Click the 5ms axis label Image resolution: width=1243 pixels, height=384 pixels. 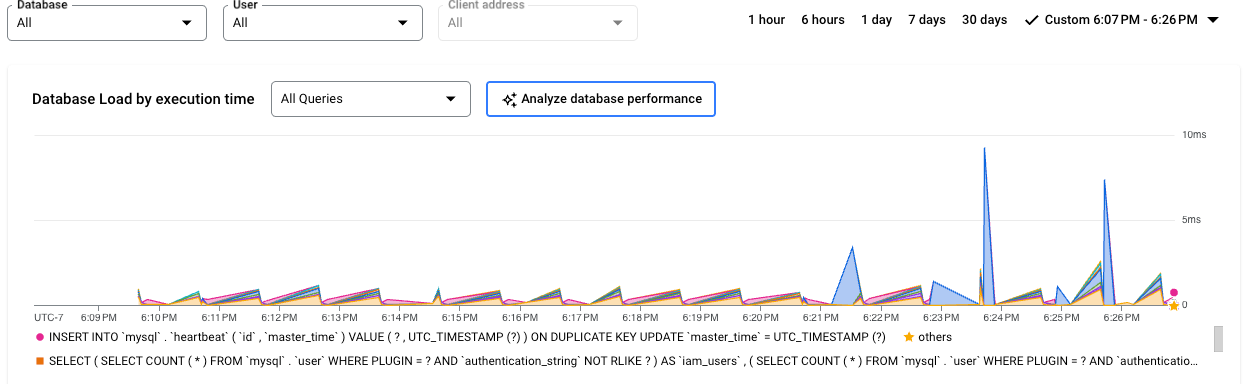[1191, 219]
